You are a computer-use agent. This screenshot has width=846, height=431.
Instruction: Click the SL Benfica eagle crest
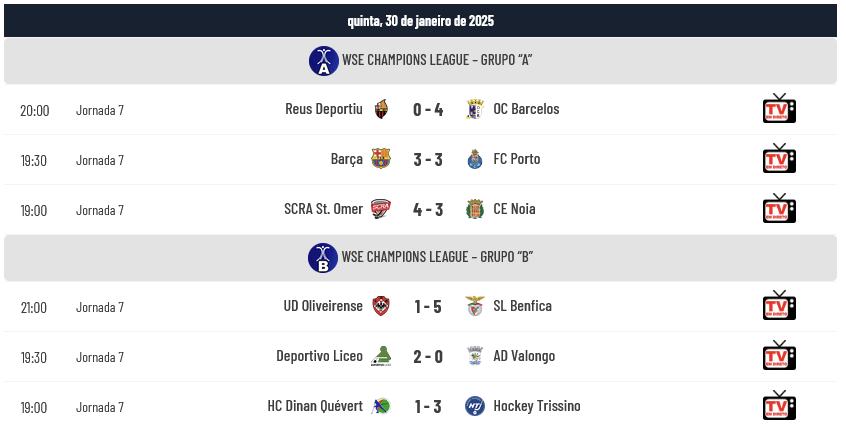click(x=475, y=306)
